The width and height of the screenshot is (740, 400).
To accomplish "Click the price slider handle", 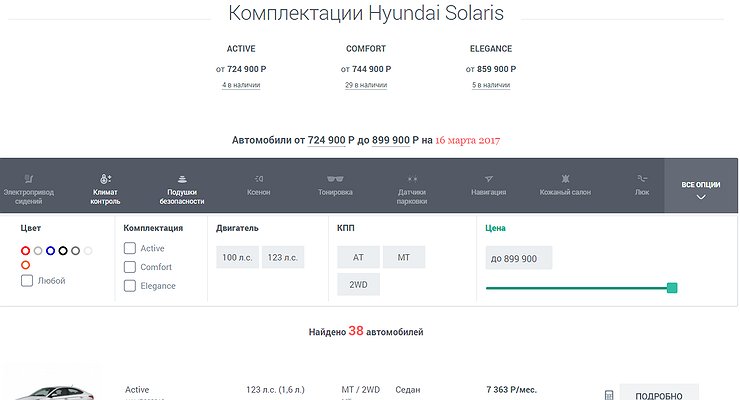I will [x=672, y=288].
